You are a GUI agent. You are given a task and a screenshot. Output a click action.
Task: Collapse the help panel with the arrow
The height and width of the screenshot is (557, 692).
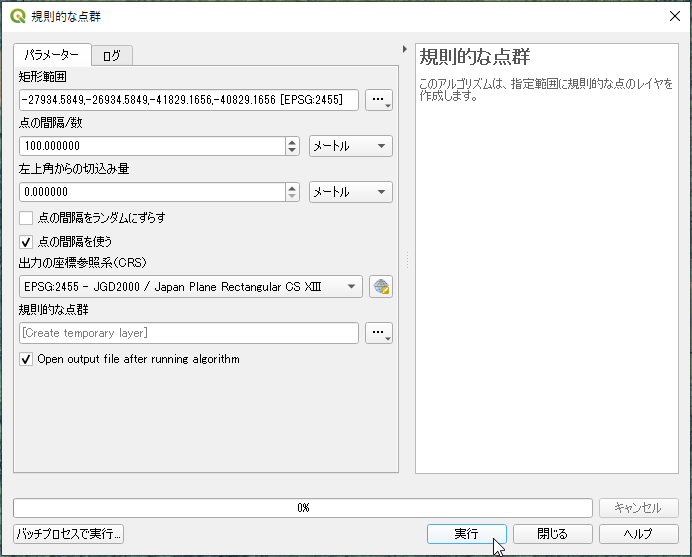[405, 49]
